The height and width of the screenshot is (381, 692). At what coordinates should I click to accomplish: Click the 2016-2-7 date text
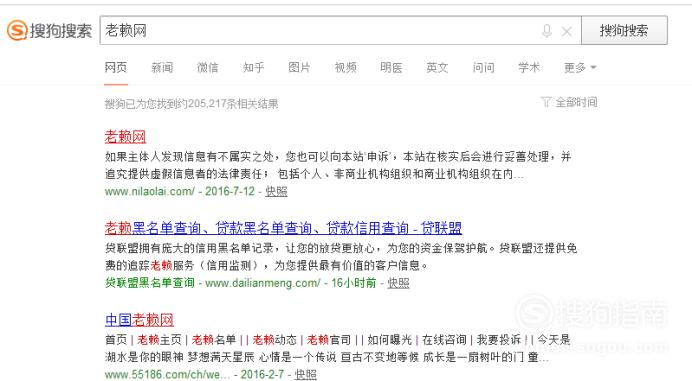pyautogui.click(x=262, y=374)
